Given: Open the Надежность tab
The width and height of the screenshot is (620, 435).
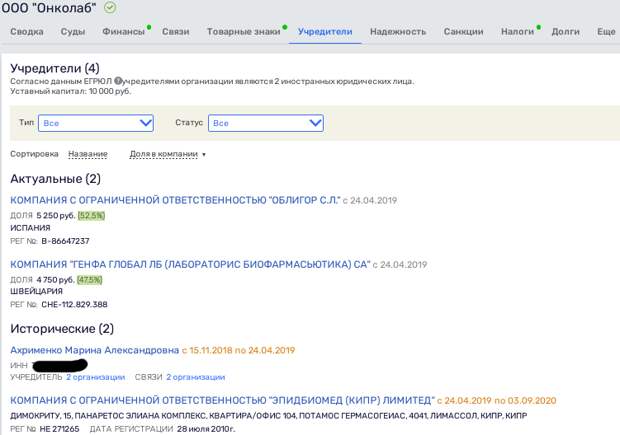Looking at the screenshot, I should 398,32.
